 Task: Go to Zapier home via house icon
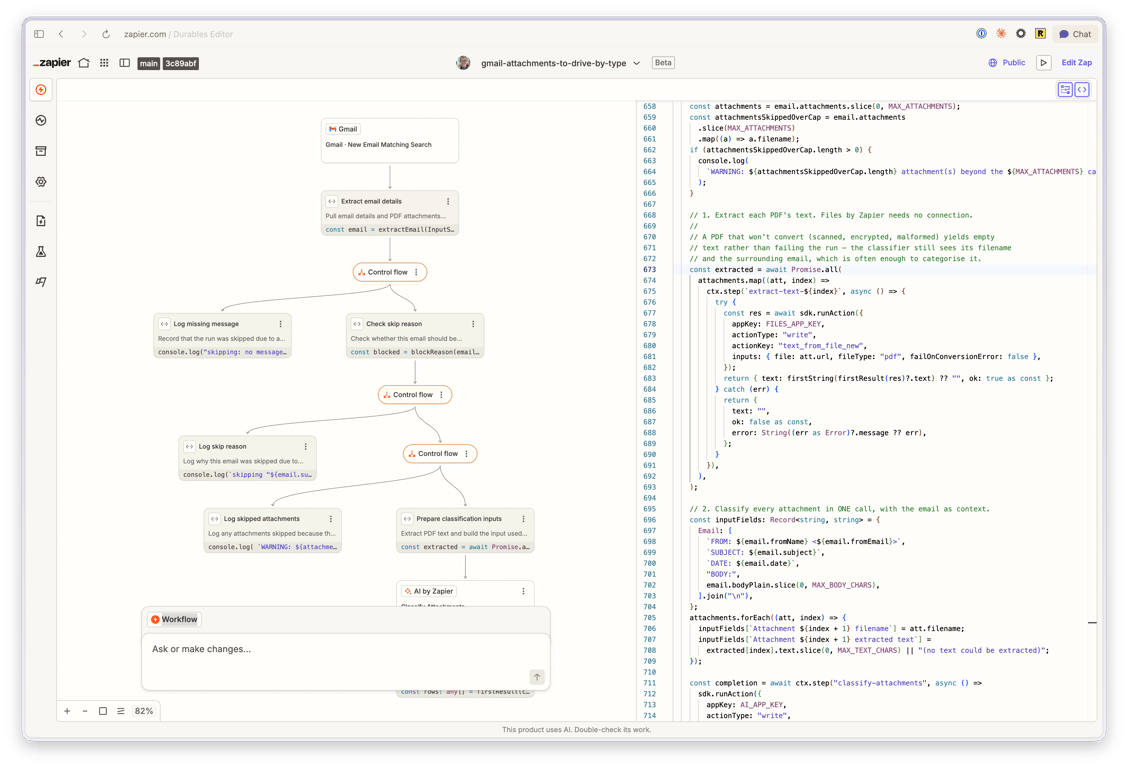pos(84,63)
